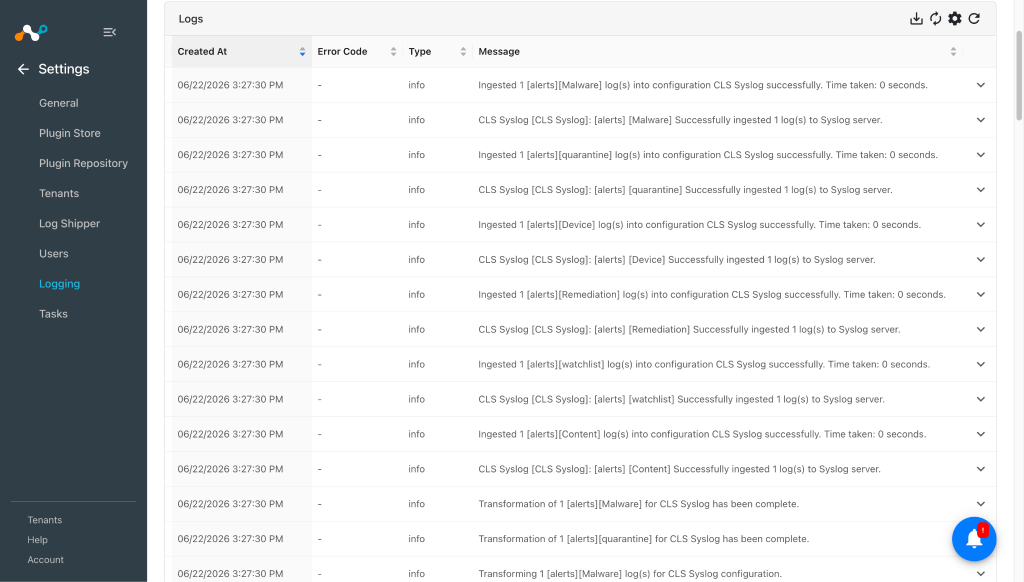The height and width of the screenshot is (582, 1024).
Task: Collapse the sidebar menu icon
Action: pyautogui.click(x=110, y=32)
